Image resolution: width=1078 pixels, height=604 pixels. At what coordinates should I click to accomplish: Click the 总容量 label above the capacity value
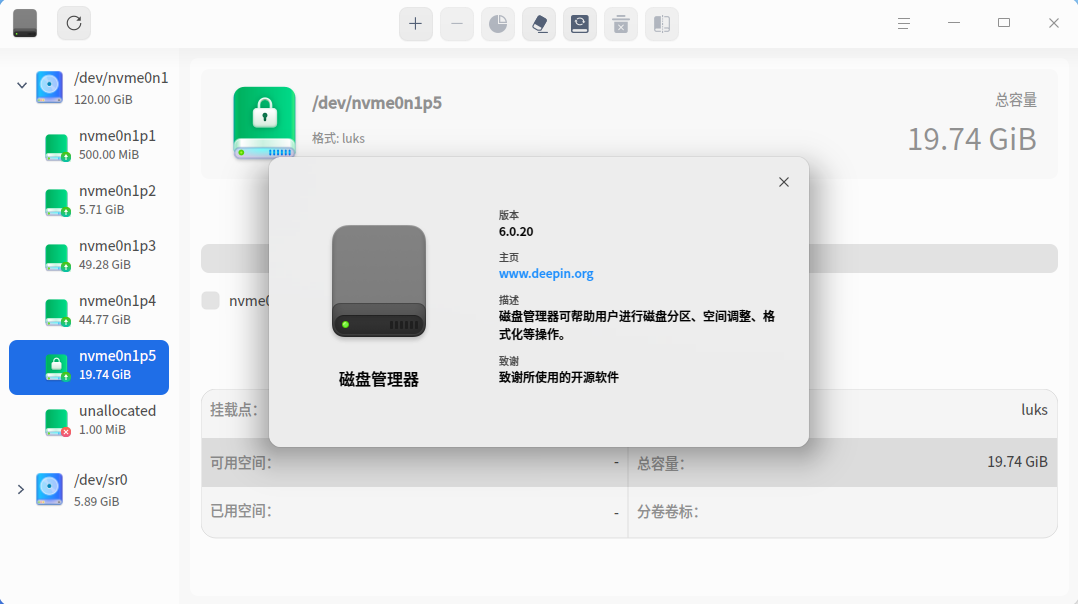click(1016, 100)
